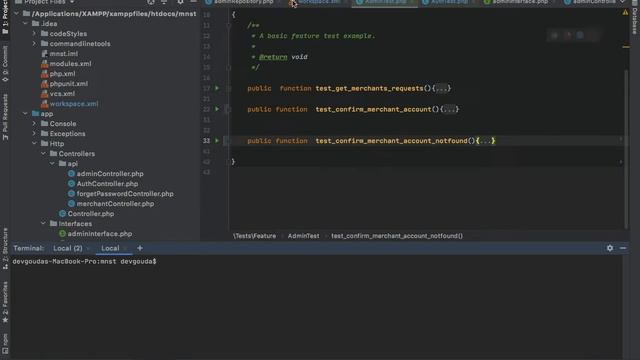The width and height of the screenshot is (640, 360).
Task: Run test_confirm_merchant_account via gutter arrow
Action: coord(217,109)
